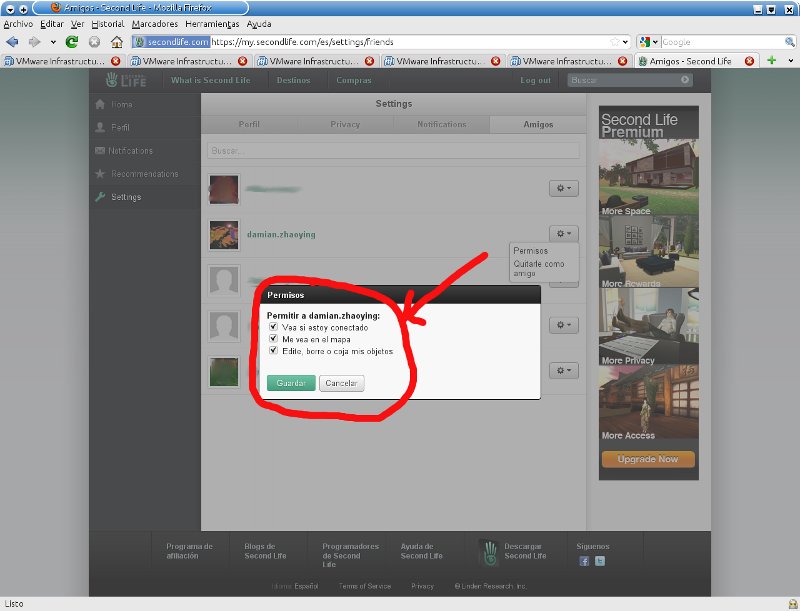800x611 pixels.
Task: Choose 'Quitarte como amigo' option
Action: 539,268
